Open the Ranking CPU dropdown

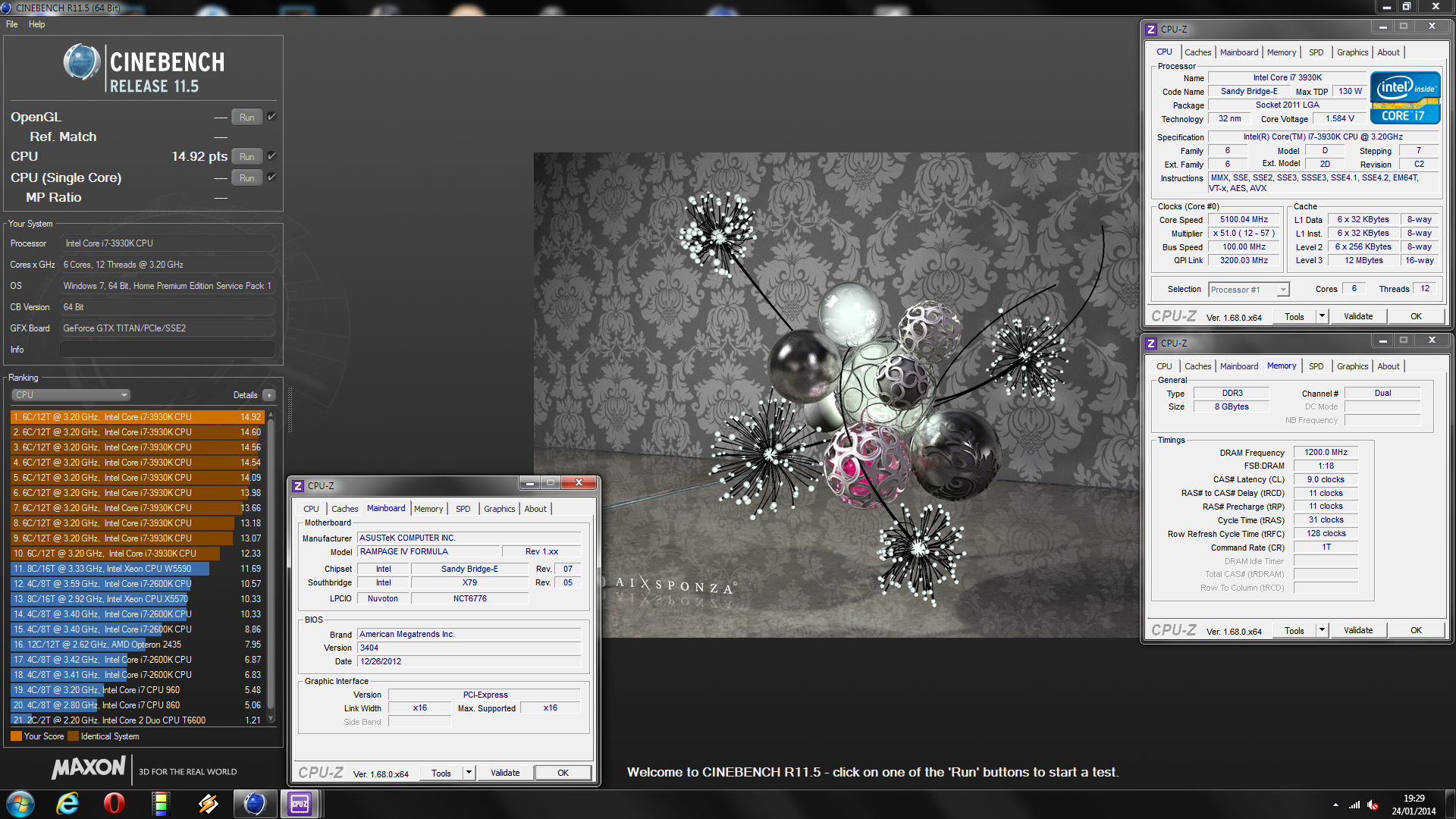tap(71, 395)
